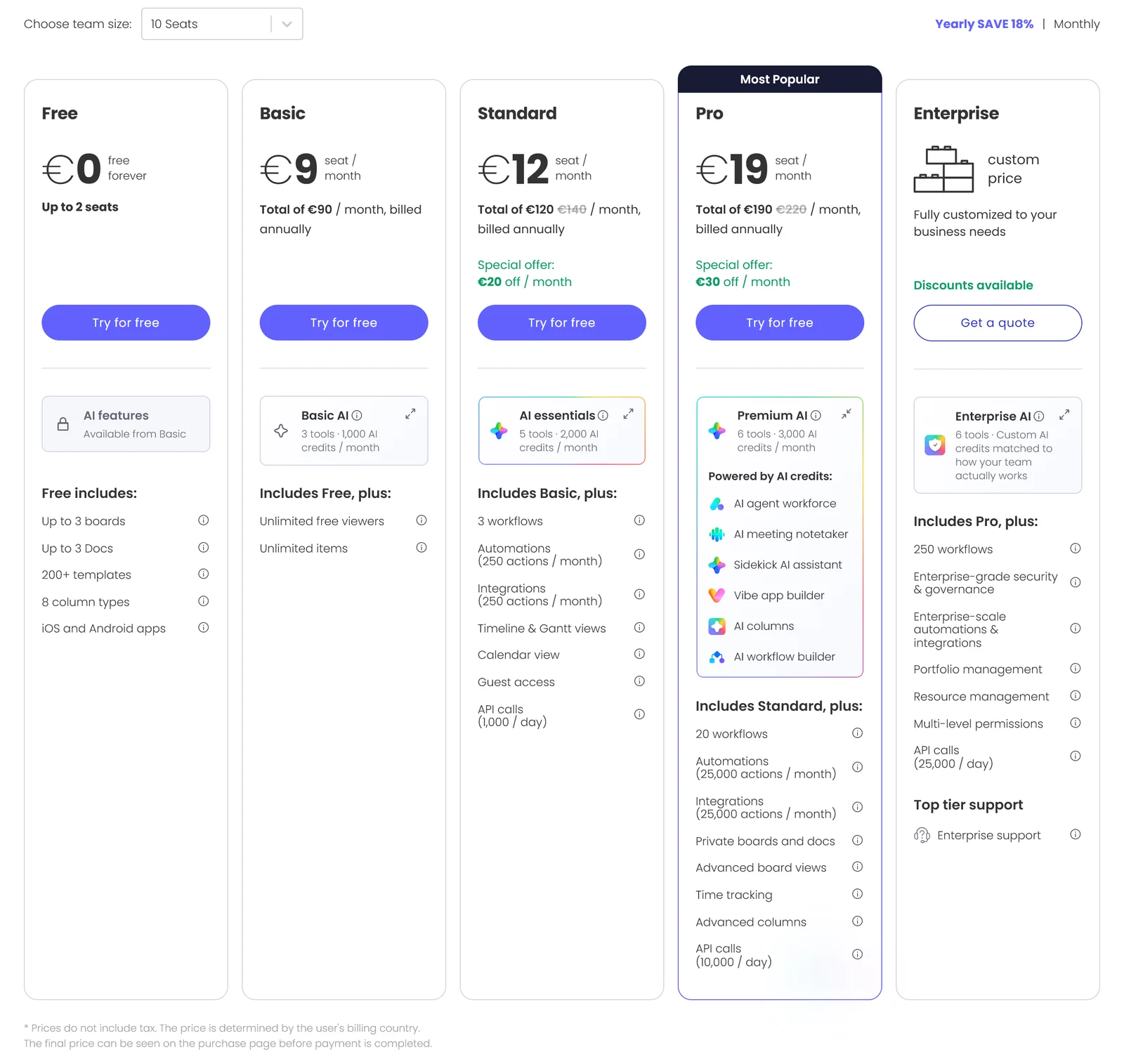
Task: Click the AI meeting notetaker icon
Action: pos(717,534)
